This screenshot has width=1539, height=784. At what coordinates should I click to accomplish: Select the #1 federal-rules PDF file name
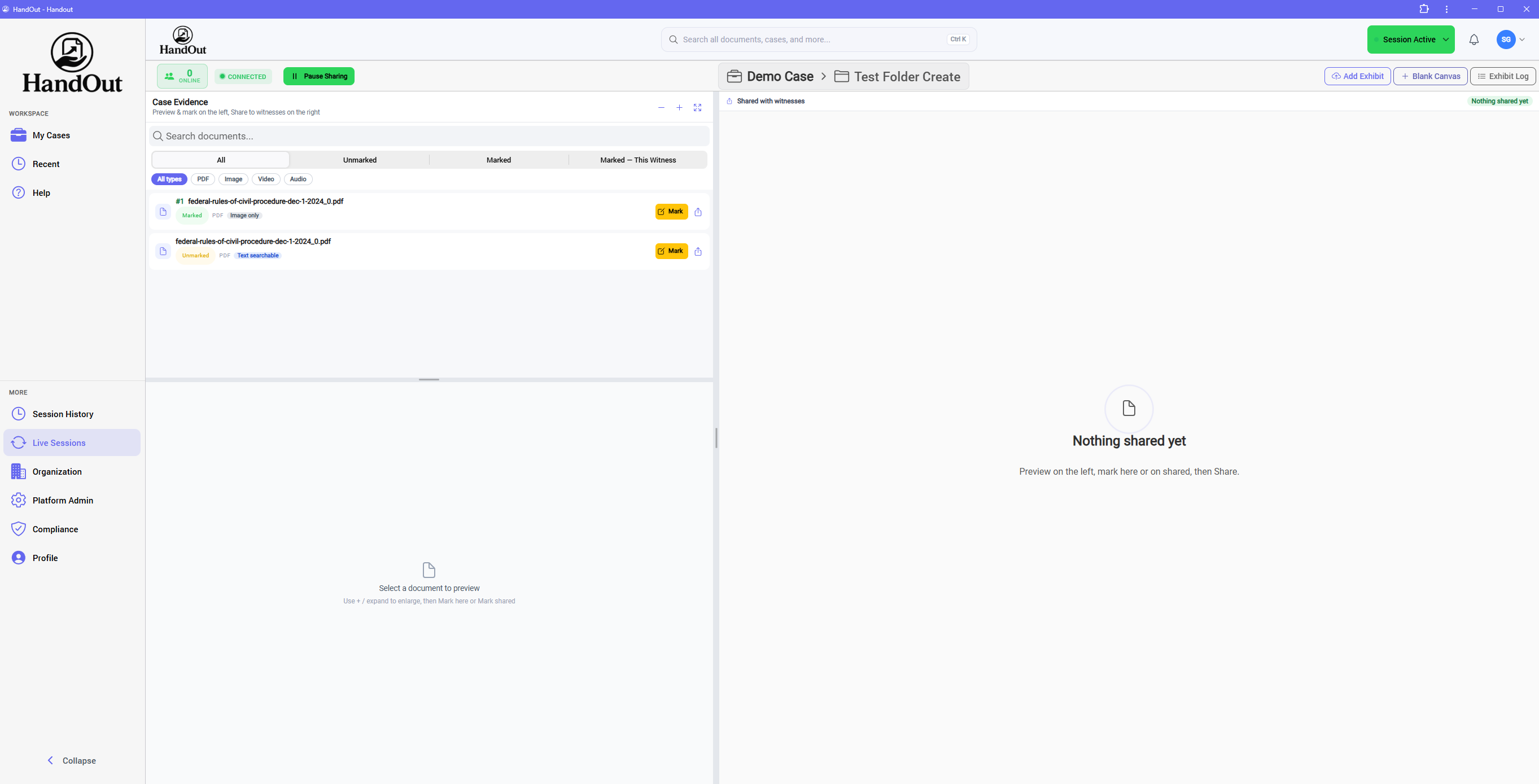(265, 202)
